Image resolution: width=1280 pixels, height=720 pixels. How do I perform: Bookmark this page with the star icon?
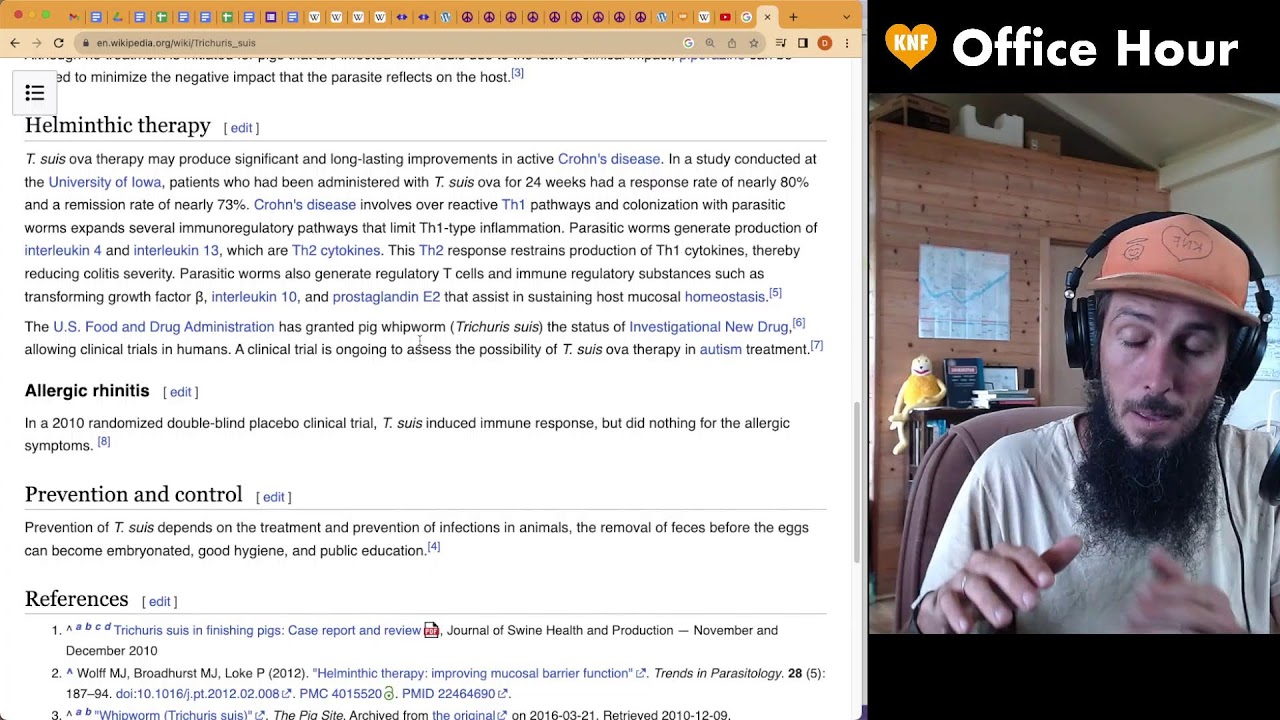pos(753,43)
